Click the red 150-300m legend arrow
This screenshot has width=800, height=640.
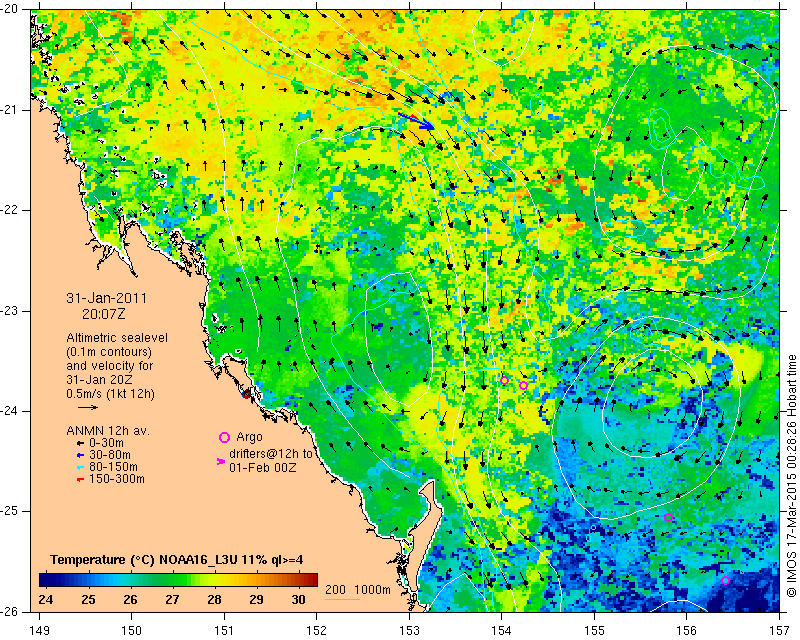[80, 479]
